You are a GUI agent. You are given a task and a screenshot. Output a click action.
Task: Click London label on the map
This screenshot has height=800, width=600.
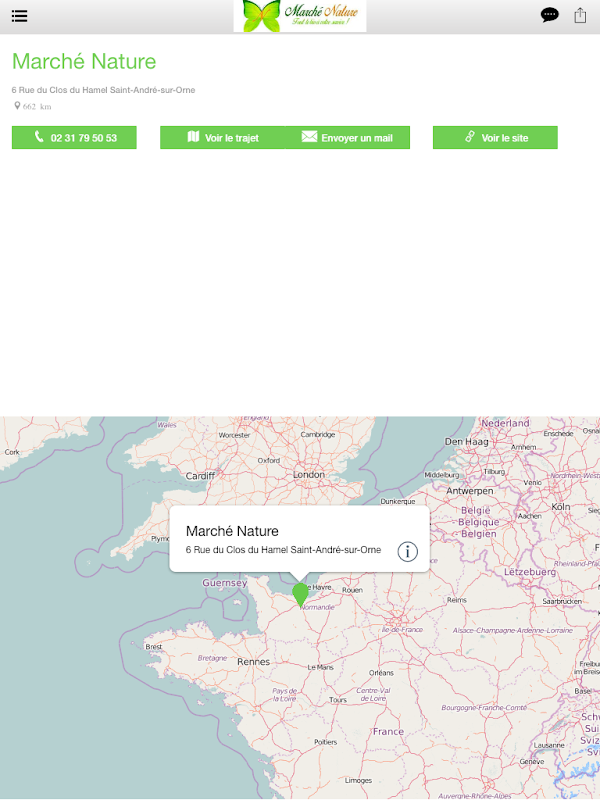309,474
